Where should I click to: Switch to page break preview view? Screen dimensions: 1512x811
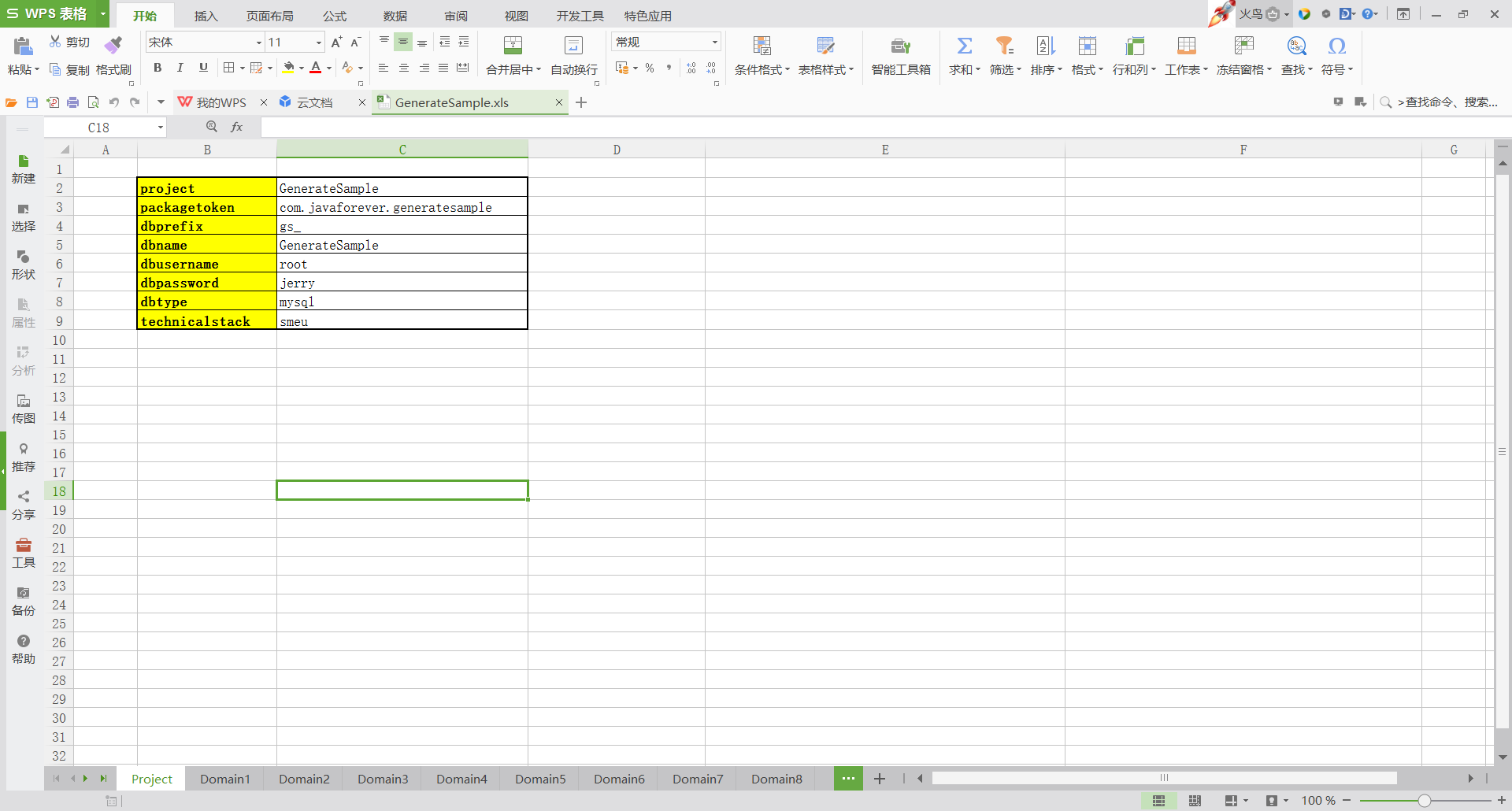(x=1195, y=801)
